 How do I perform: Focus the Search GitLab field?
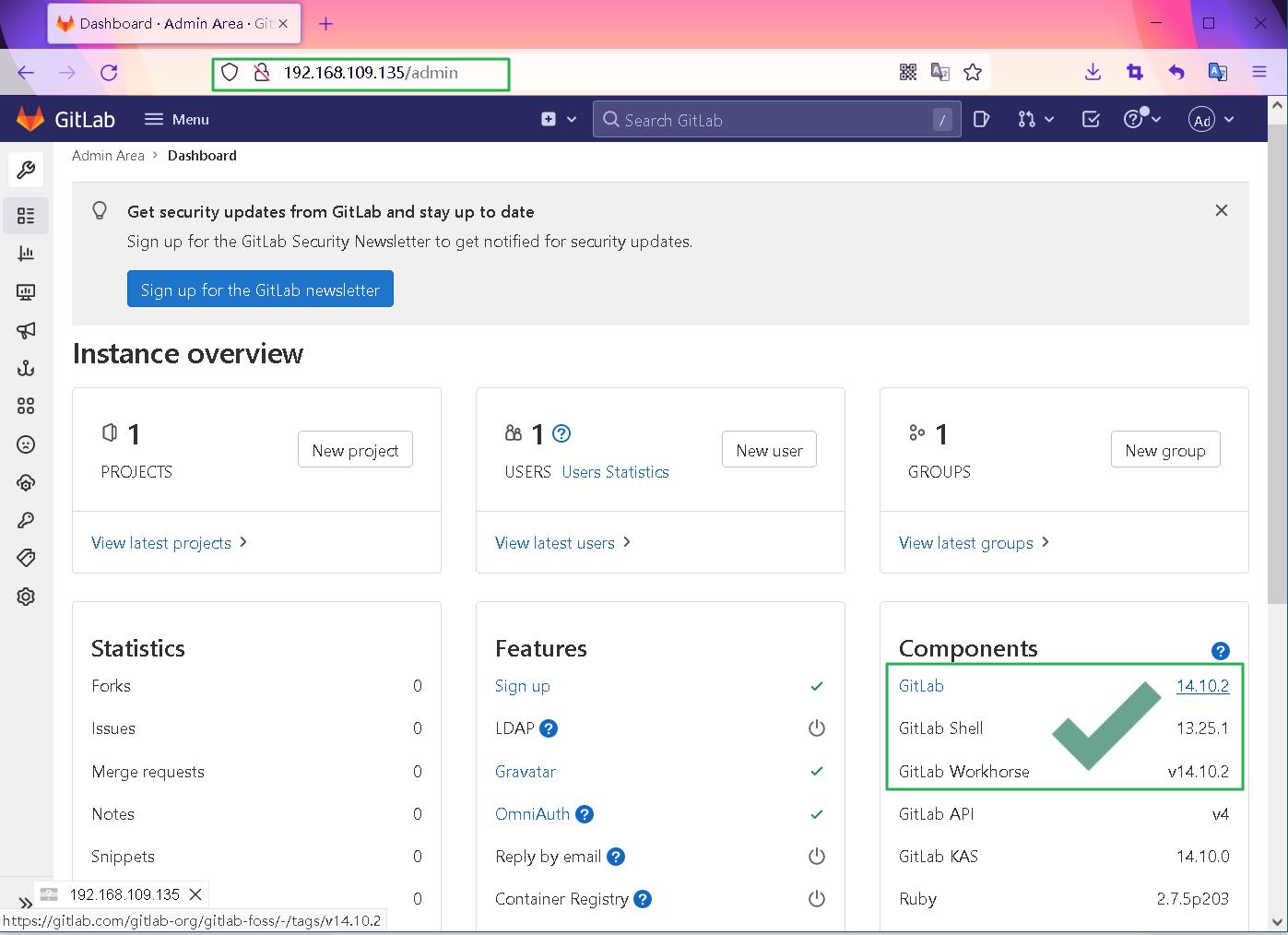(x=776, y=119)
